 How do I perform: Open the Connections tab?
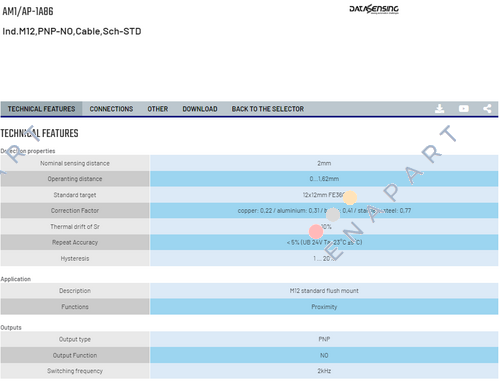(x=111, y=109)
